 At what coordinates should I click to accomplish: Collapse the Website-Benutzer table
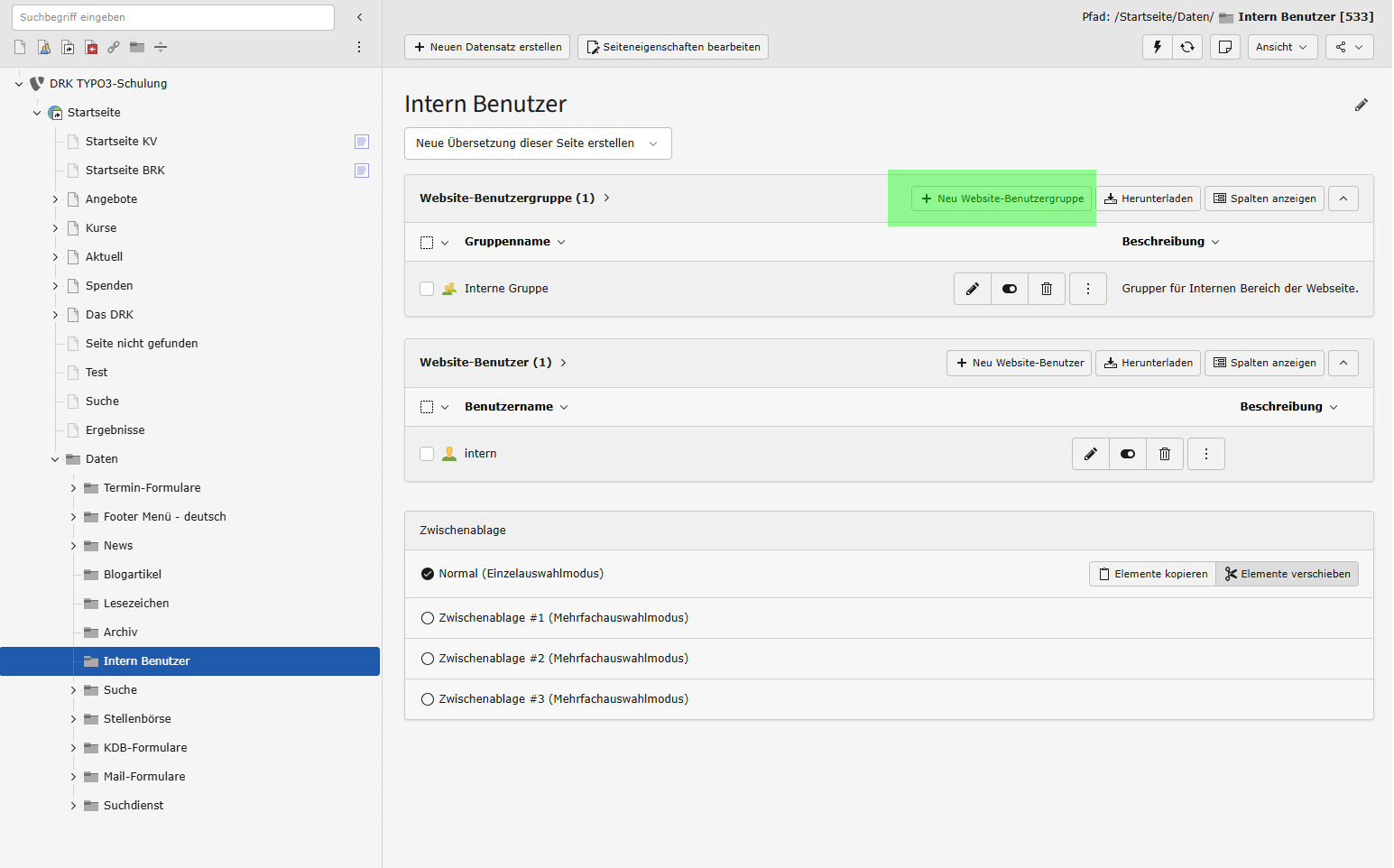[x=1343, y=363]
